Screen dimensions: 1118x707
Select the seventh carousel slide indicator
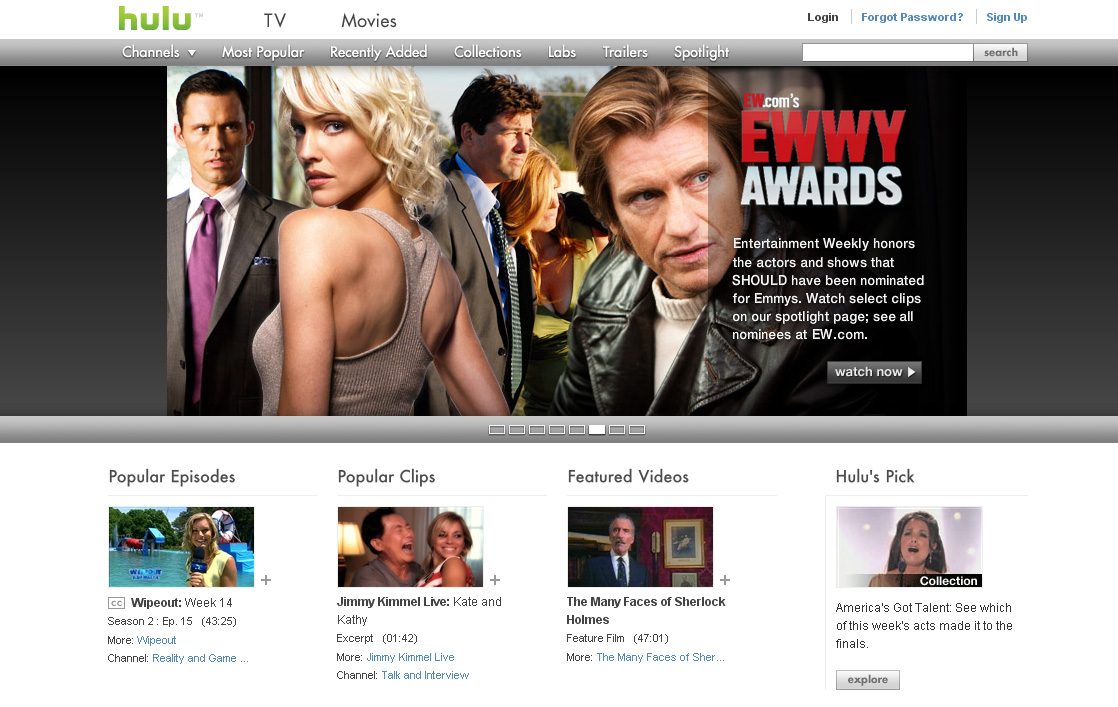(x=617, y=430)
